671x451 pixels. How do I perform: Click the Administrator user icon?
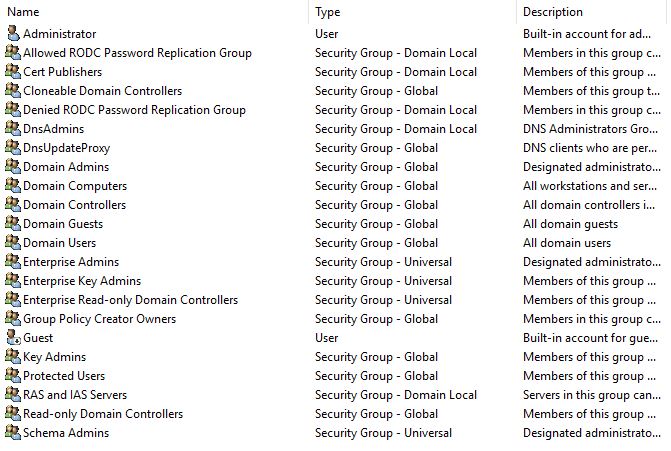click(x=13, y=33)
